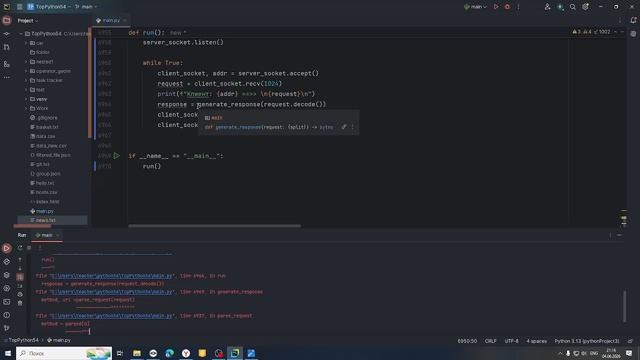The height and width of the screenshot is (360, 640).
Task: Open the Run tool window icon on left stripe
Action: (x=7, y=248)
